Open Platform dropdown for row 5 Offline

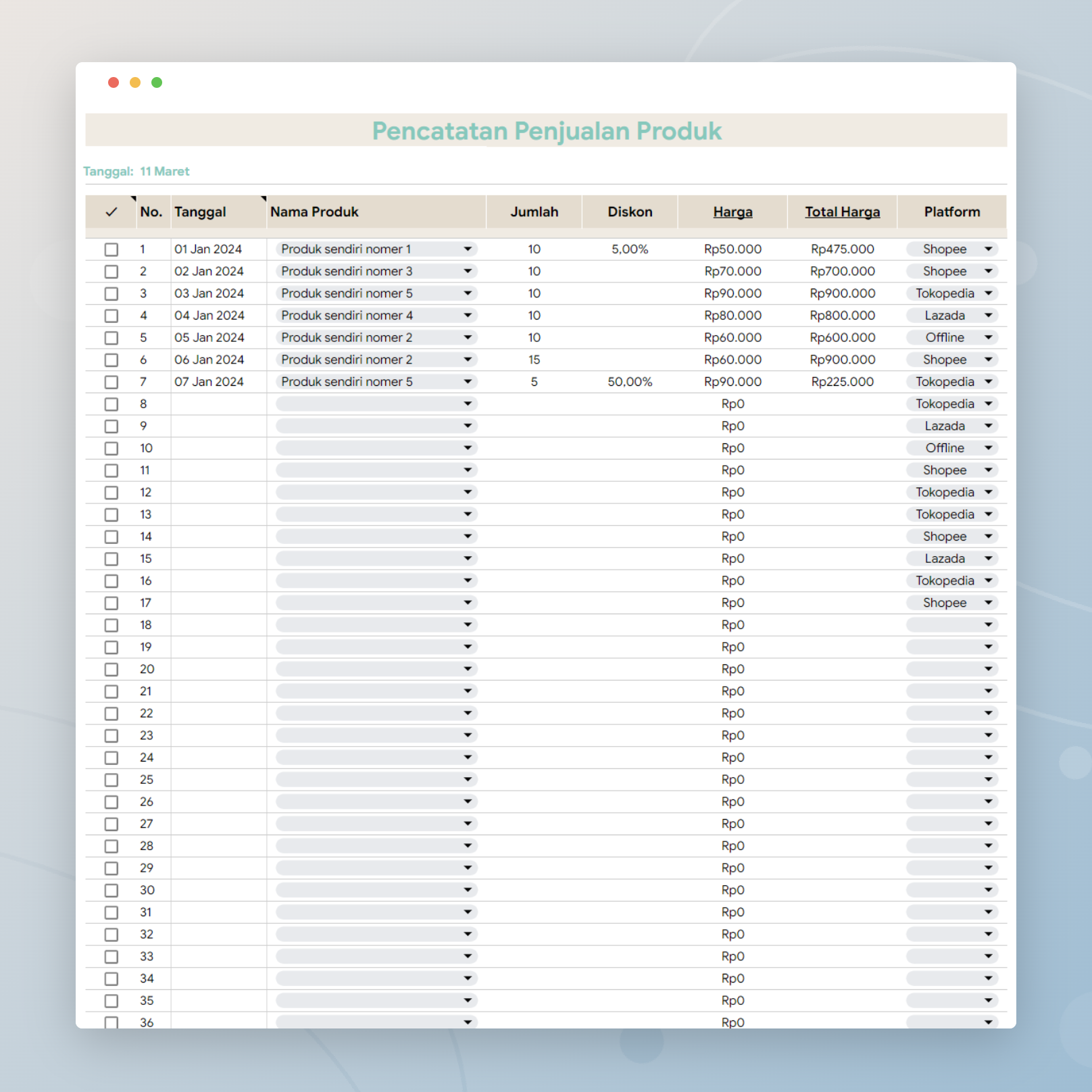coord(952,338)
